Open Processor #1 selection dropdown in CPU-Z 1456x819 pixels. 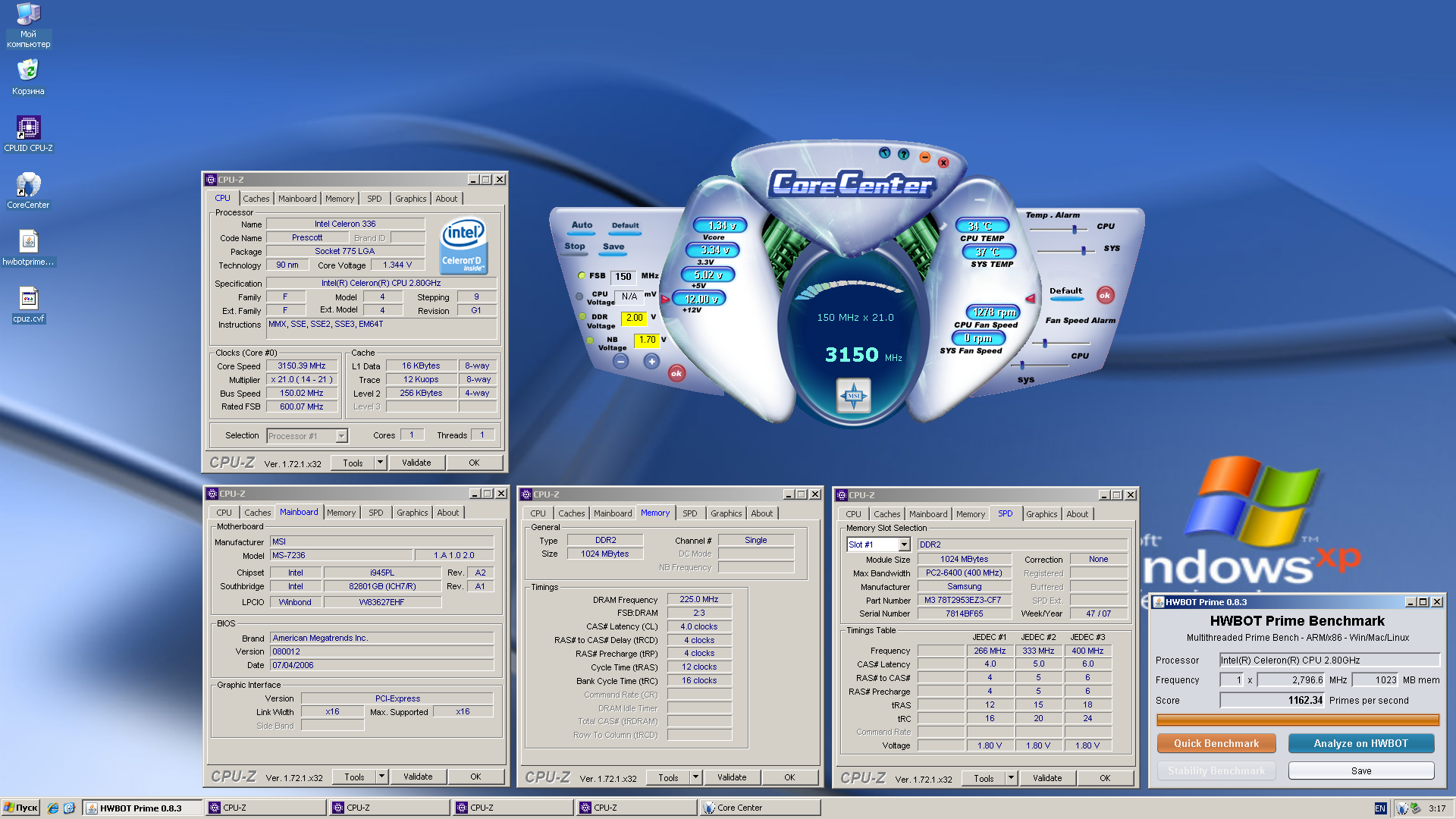[x=307, y=436]
